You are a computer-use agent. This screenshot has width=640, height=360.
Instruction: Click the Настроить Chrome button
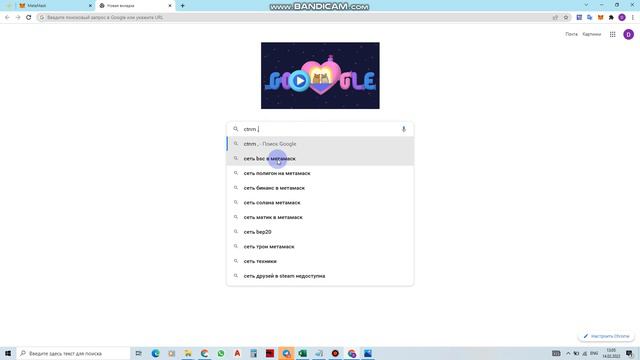pyautogui.click(x=606, y=336)
